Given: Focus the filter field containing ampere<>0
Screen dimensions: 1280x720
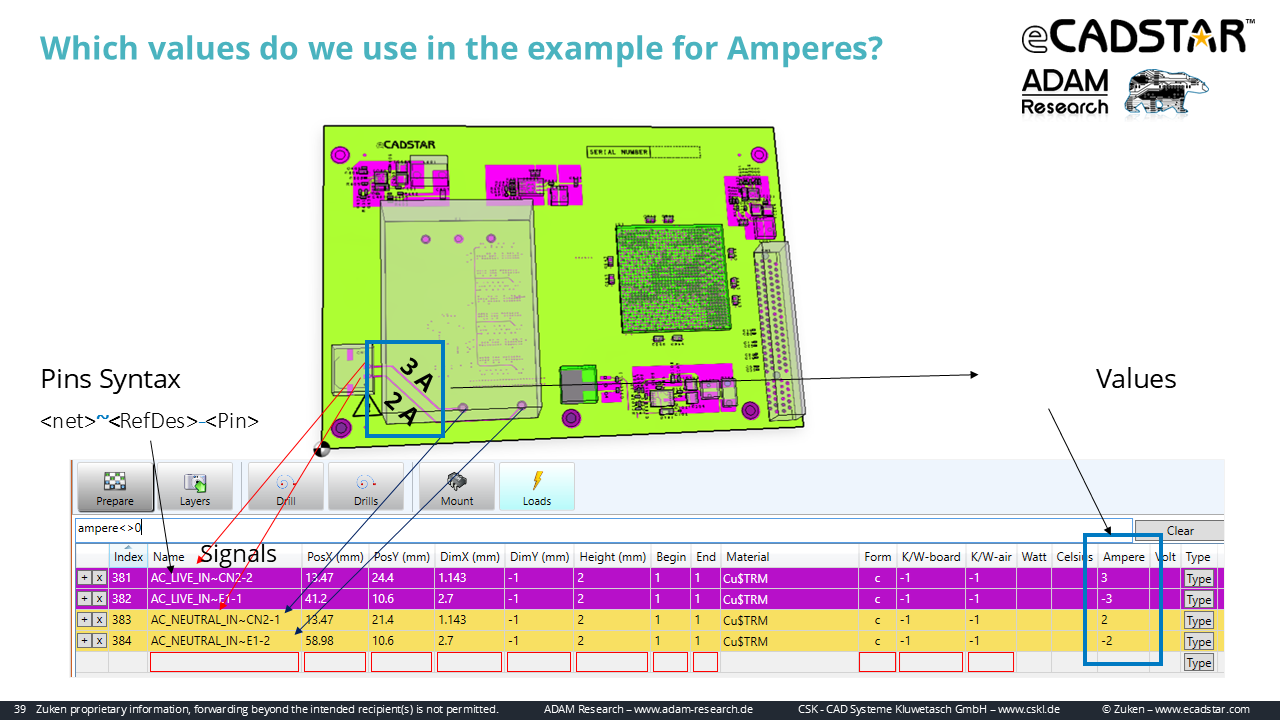Looking at the screenshot, I should point(603,528).
